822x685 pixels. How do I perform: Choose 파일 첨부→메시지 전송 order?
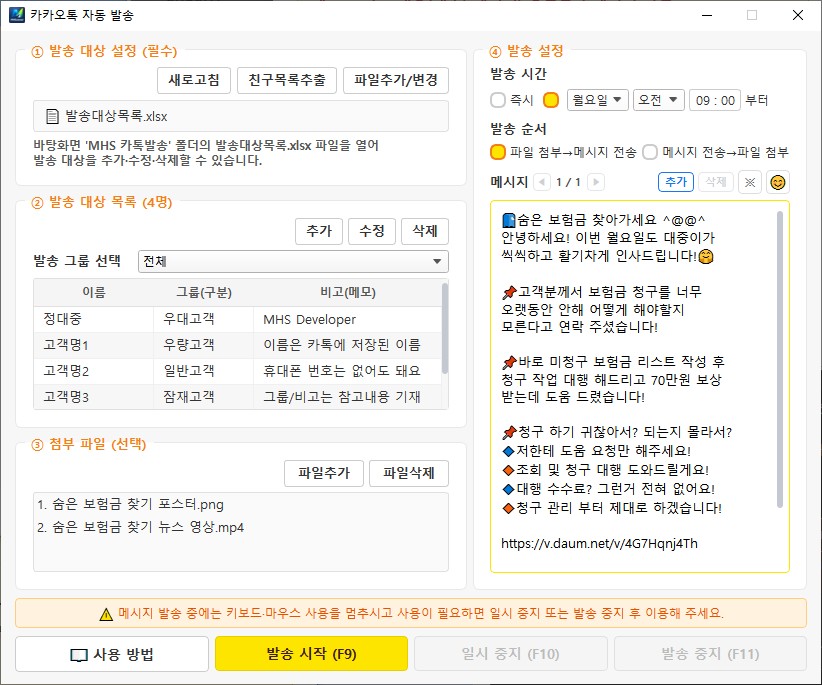(x=497, y=153)
